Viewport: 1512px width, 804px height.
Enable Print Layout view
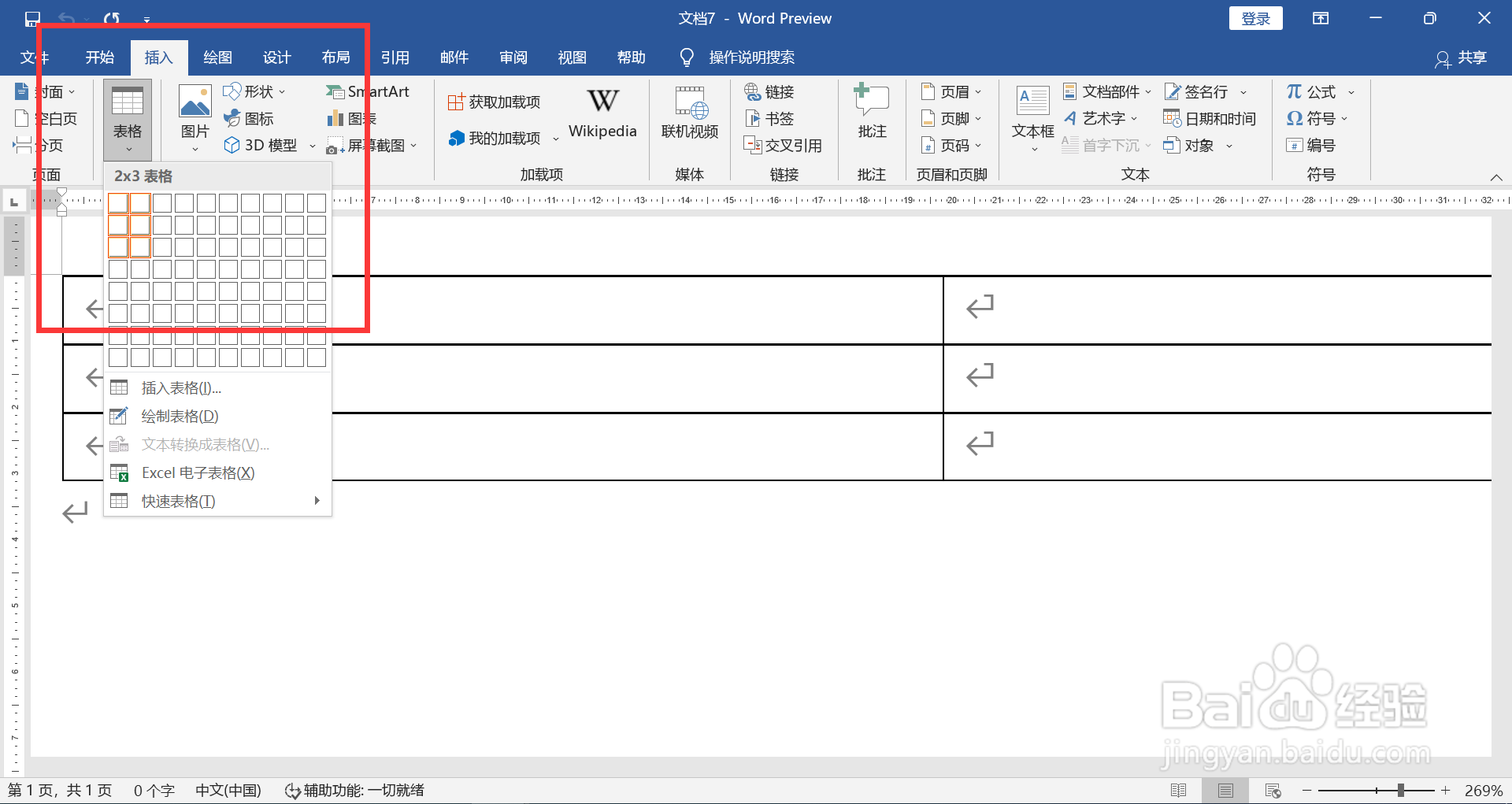(1226, 790)
